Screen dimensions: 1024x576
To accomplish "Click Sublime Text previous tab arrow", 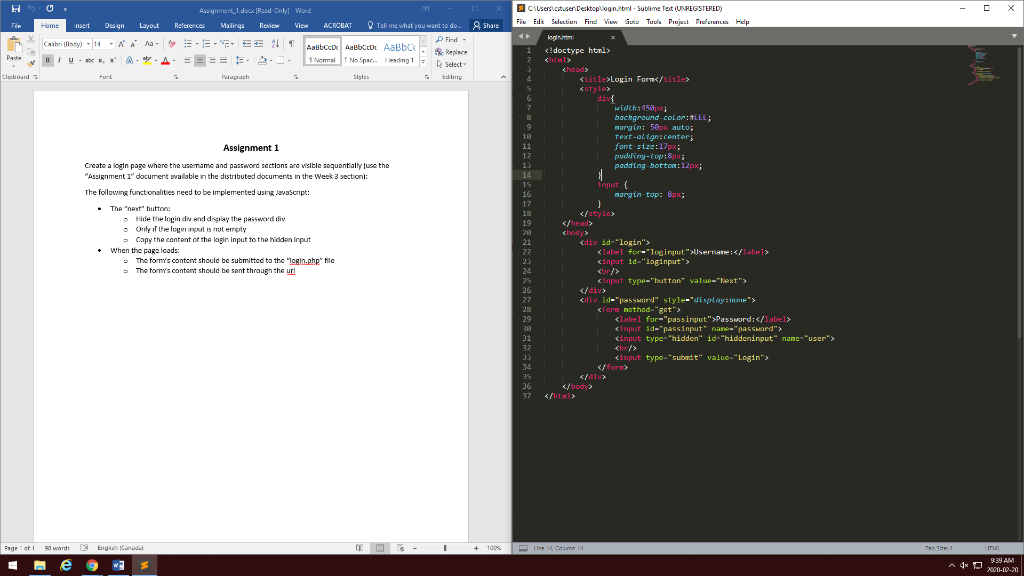I will point(520,37).
